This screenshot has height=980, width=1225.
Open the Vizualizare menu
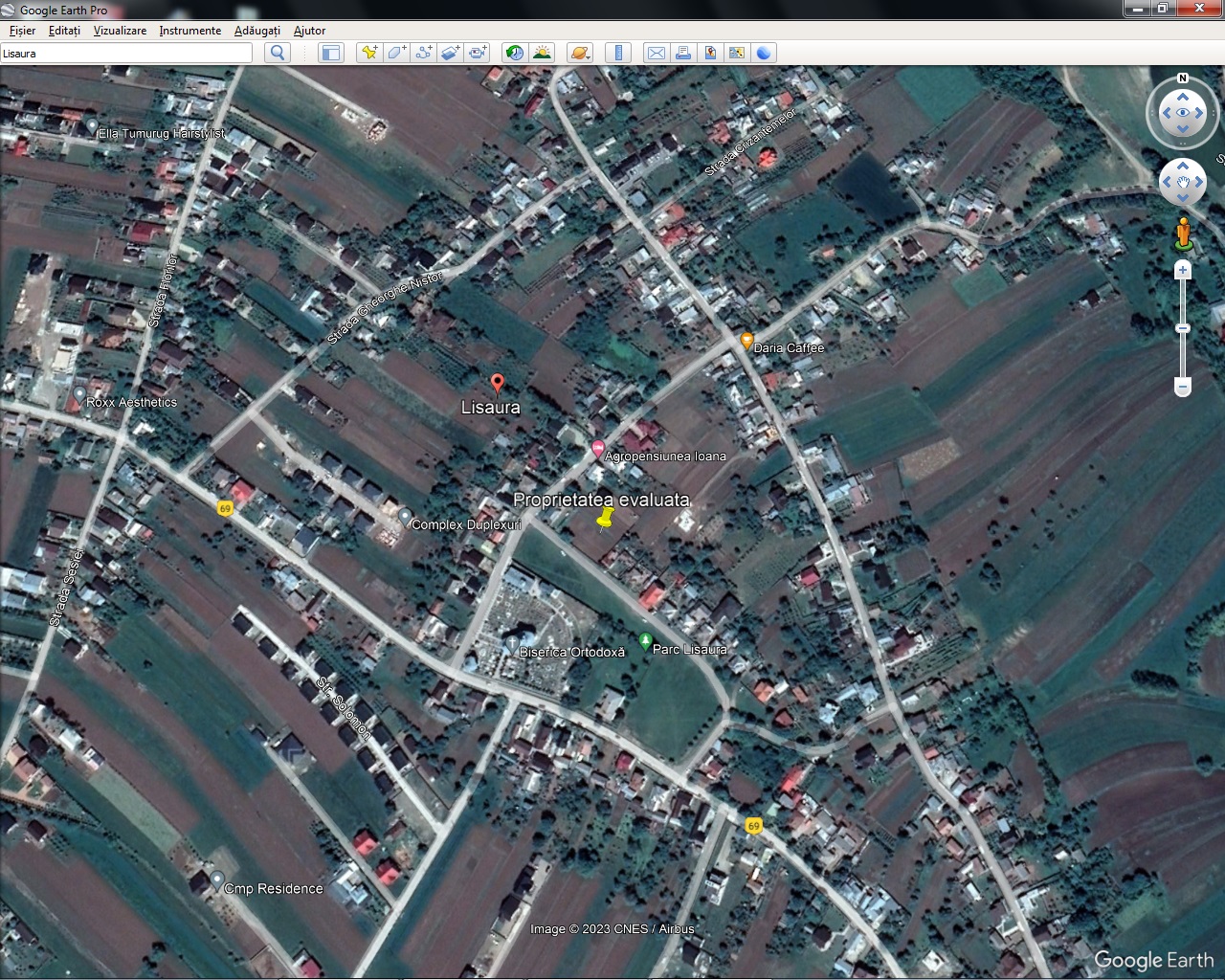click(120, 31)
